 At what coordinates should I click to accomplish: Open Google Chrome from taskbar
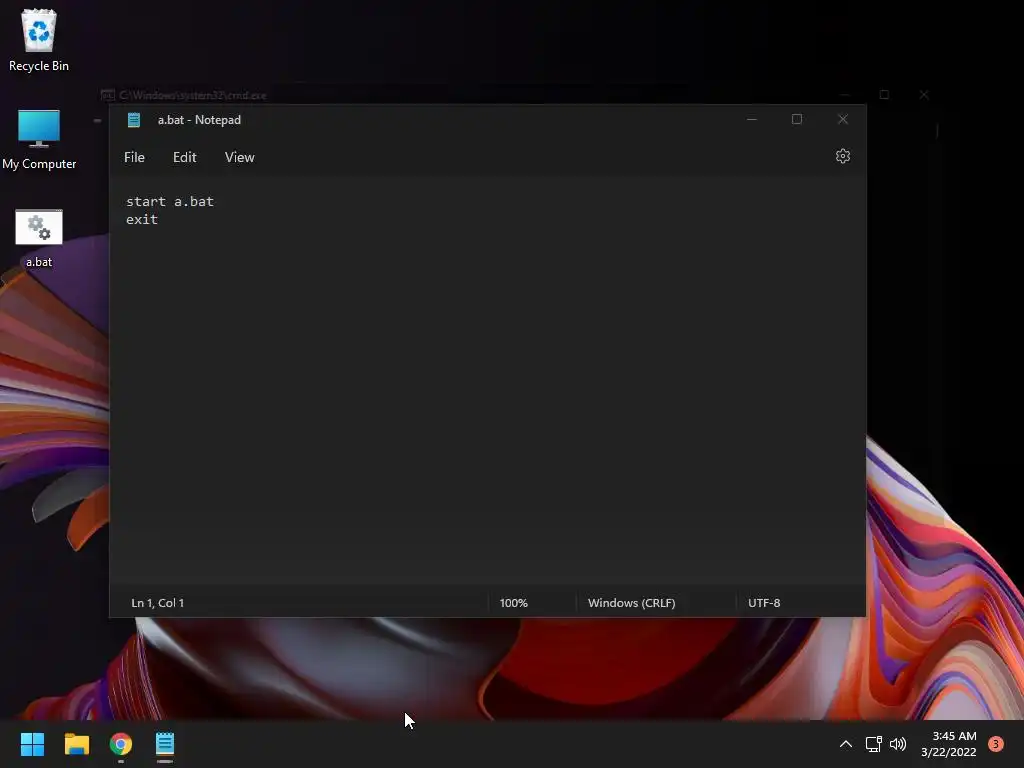(x=121, y=744)
